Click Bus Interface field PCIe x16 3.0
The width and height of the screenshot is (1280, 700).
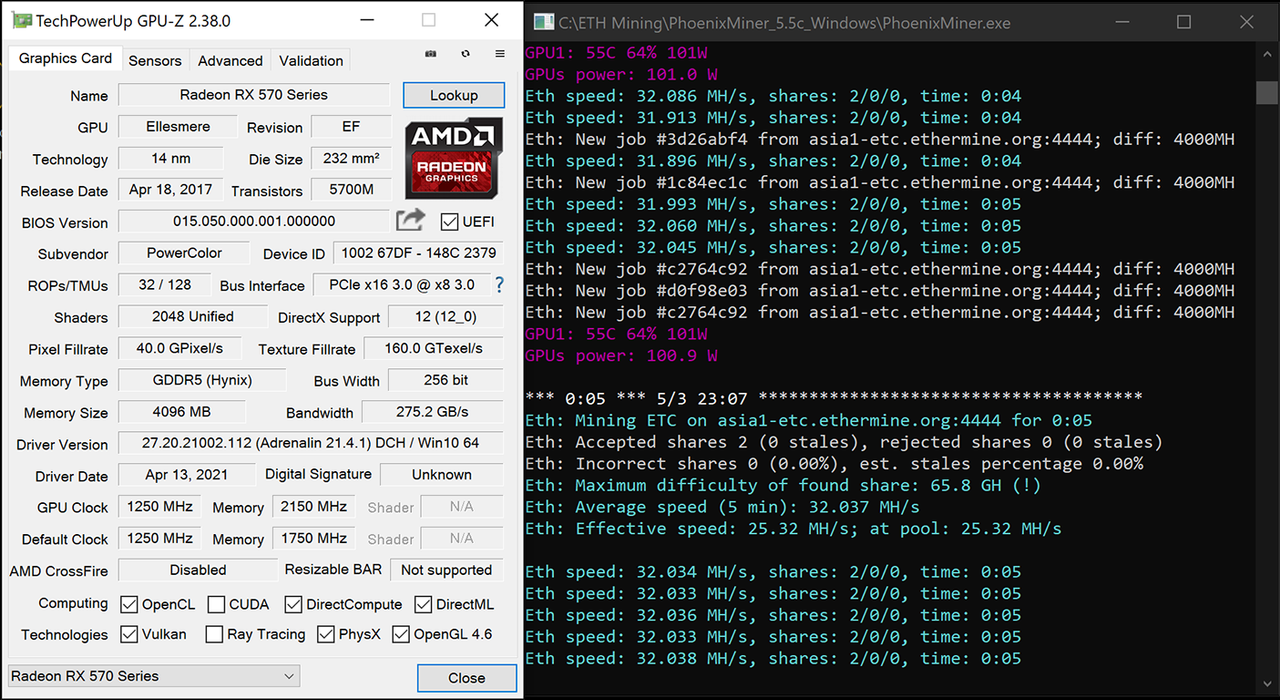(402, 285)
